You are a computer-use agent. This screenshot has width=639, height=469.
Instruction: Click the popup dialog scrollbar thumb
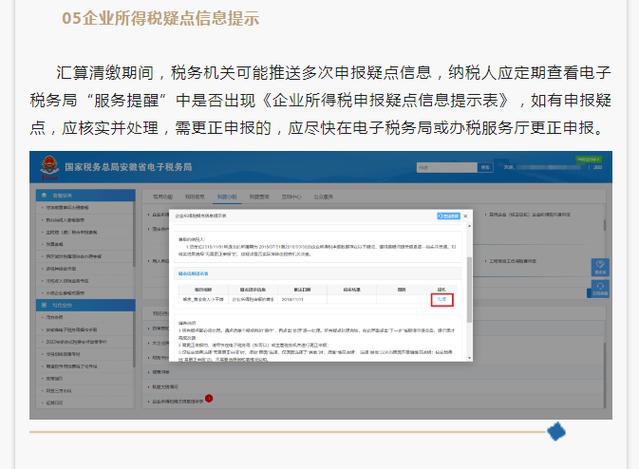coord(469,290)
